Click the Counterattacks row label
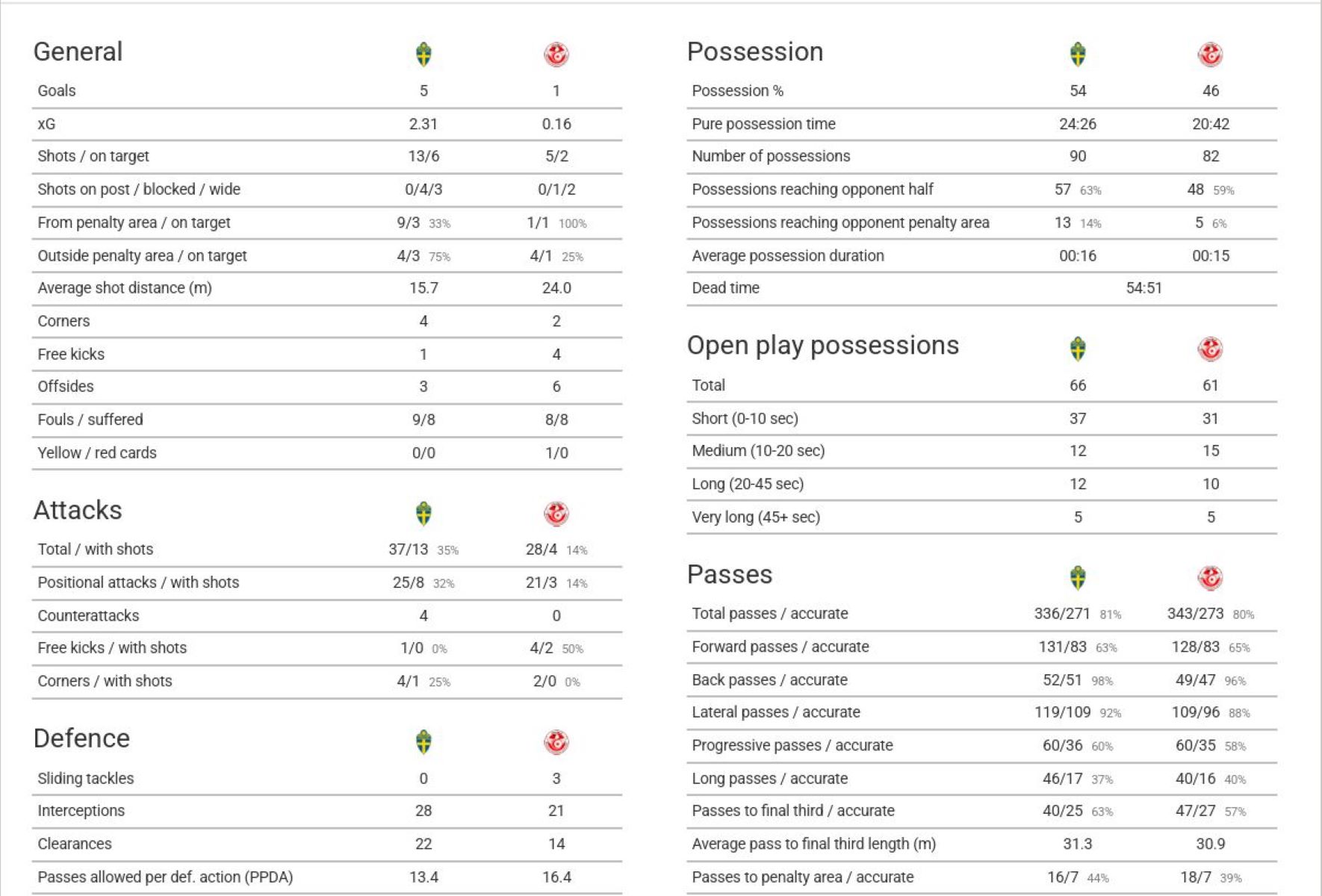Screen dimensions: 1322x896 (x=88, y=615)
